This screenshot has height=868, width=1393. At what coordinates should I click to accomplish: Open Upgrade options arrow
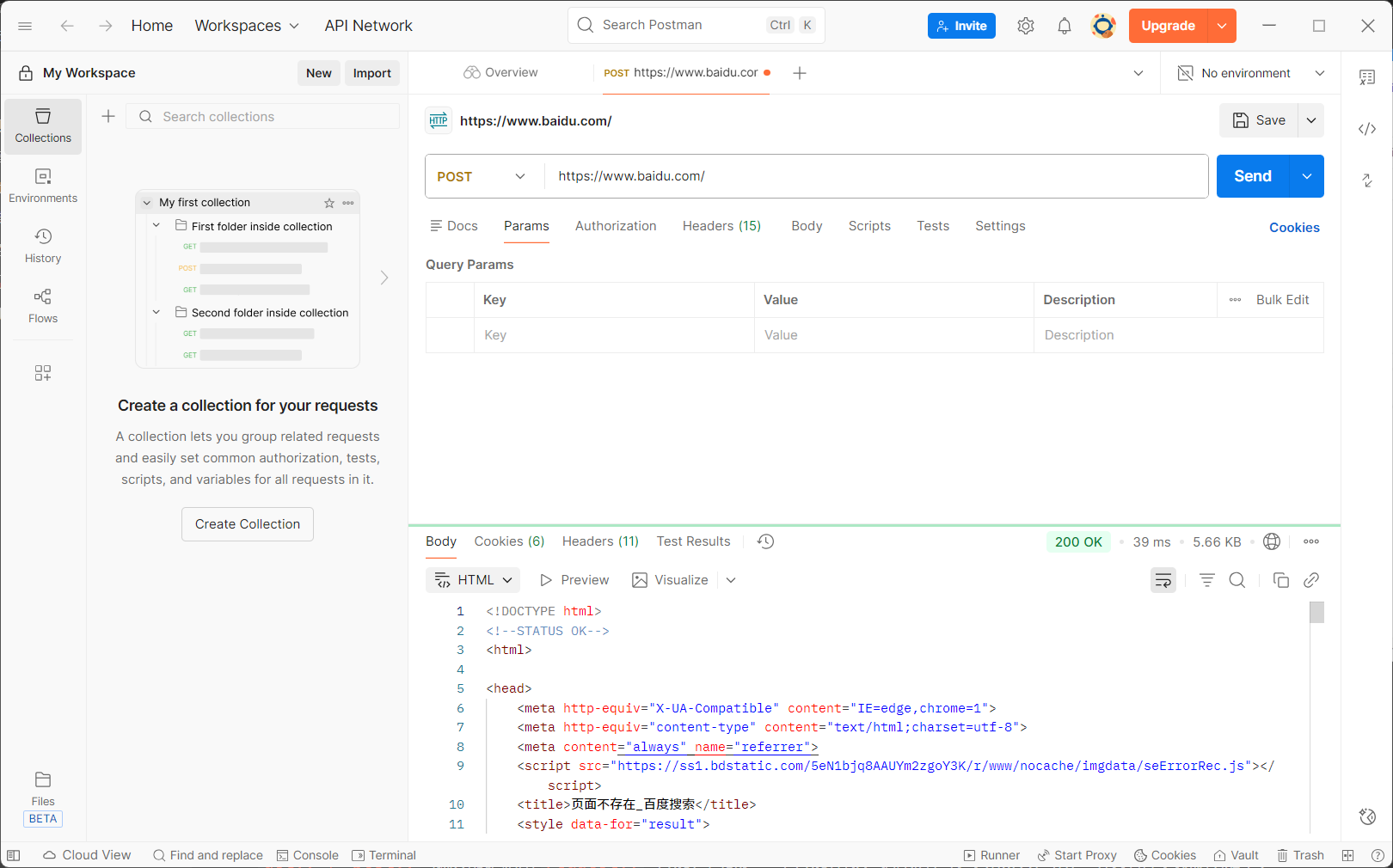click(1222, 26)
